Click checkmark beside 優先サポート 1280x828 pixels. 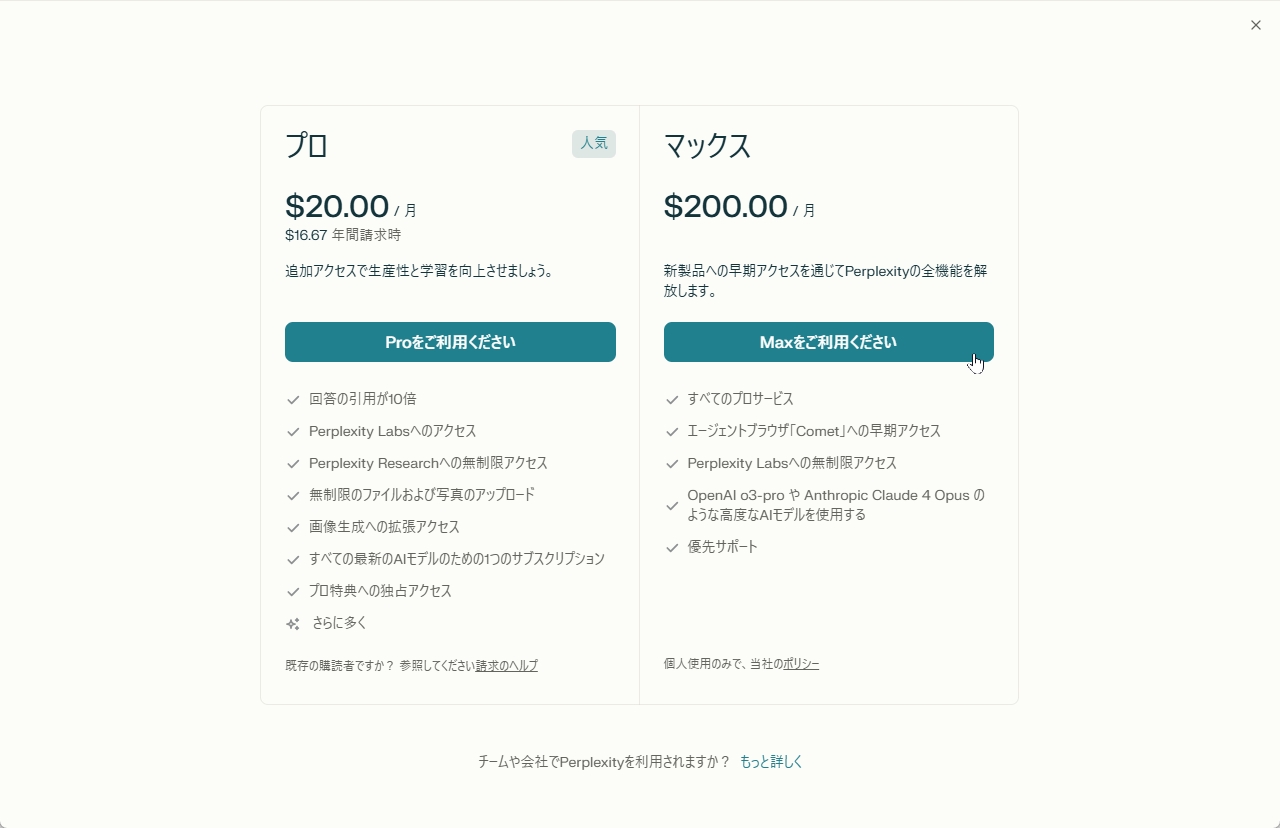[672, 548]
